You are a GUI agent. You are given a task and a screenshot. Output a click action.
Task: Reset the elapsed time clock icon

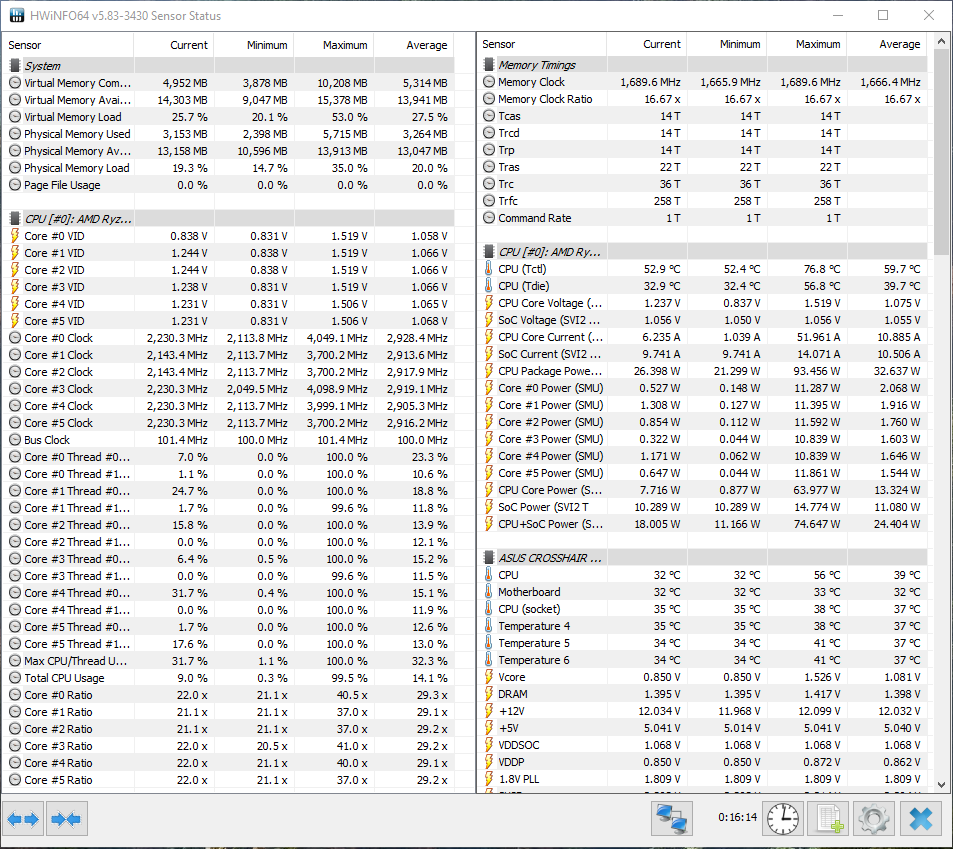(x=783, y=819)
